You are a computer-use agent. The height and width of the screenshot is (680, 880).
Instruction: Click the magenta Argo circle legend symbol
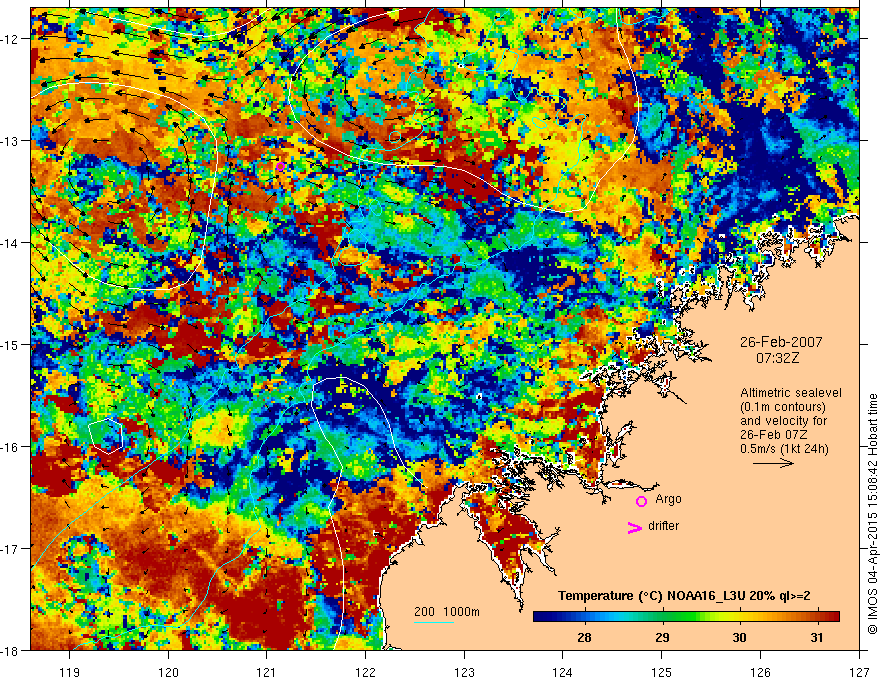(641, 501)
